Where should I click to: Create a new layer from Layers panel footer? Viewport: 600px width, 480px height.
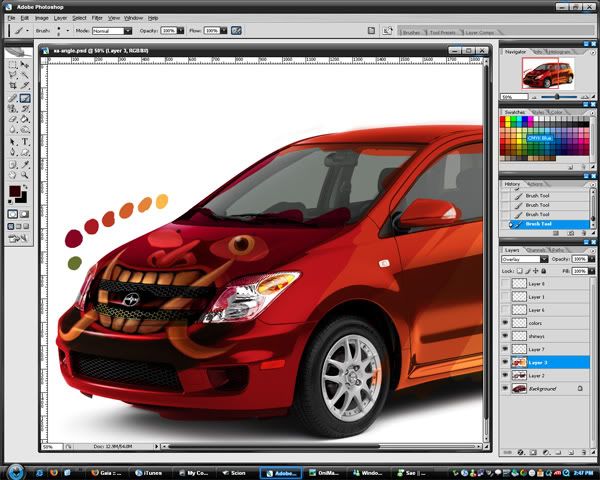[571, 452]
